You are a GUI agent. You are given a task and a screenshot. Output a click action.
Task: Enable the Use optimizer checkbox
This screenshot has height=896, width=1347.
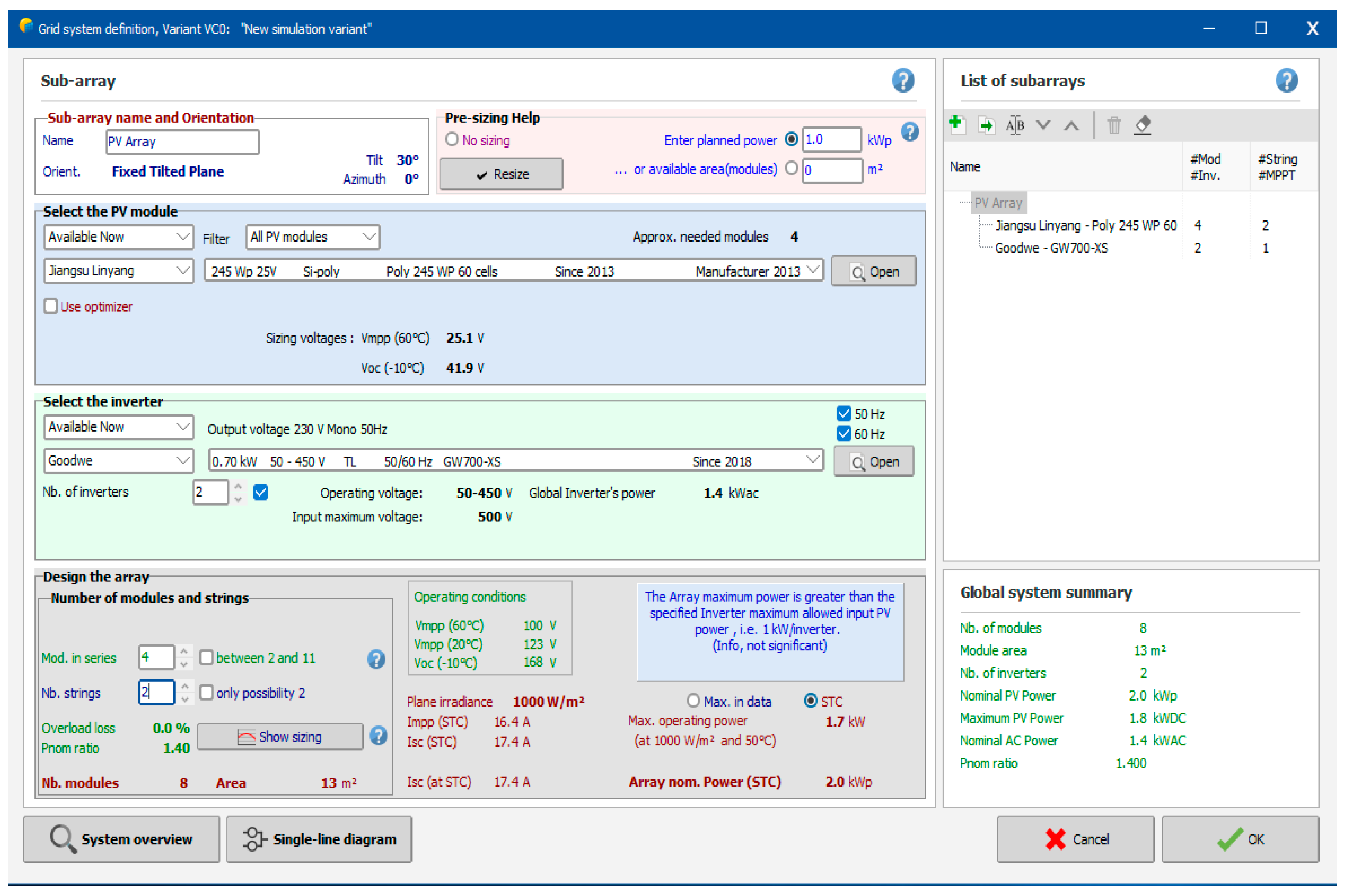coord(51,306)
